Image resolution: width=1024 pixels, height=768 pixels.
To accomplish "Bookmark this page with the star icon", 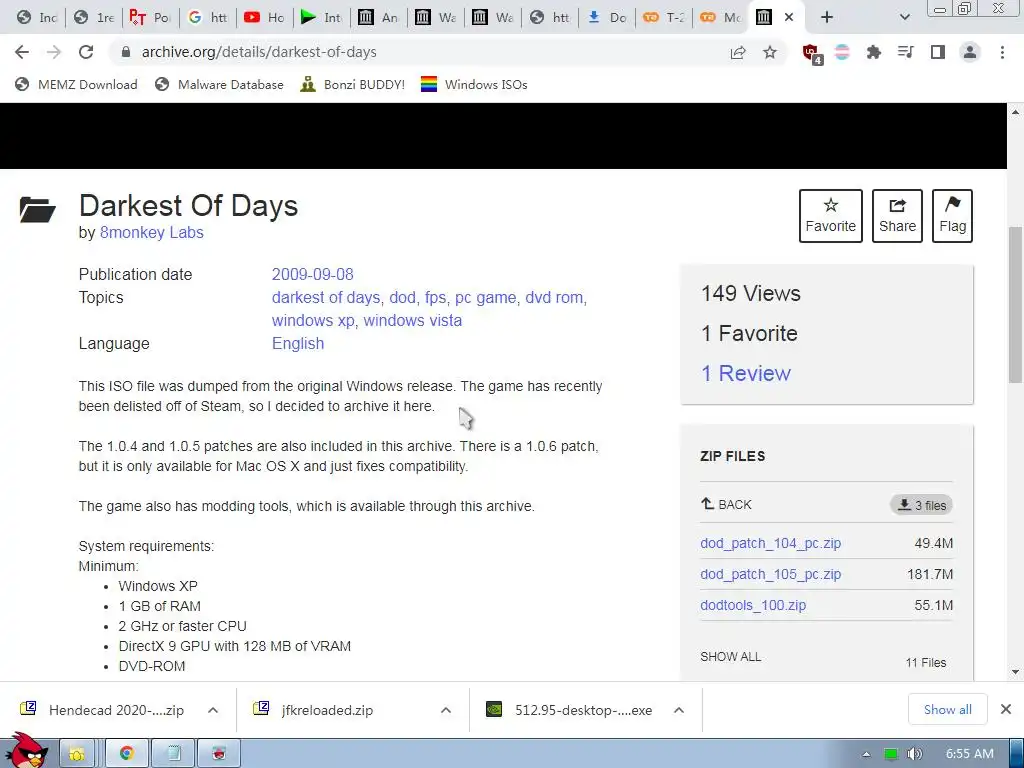I will [770, 52].
